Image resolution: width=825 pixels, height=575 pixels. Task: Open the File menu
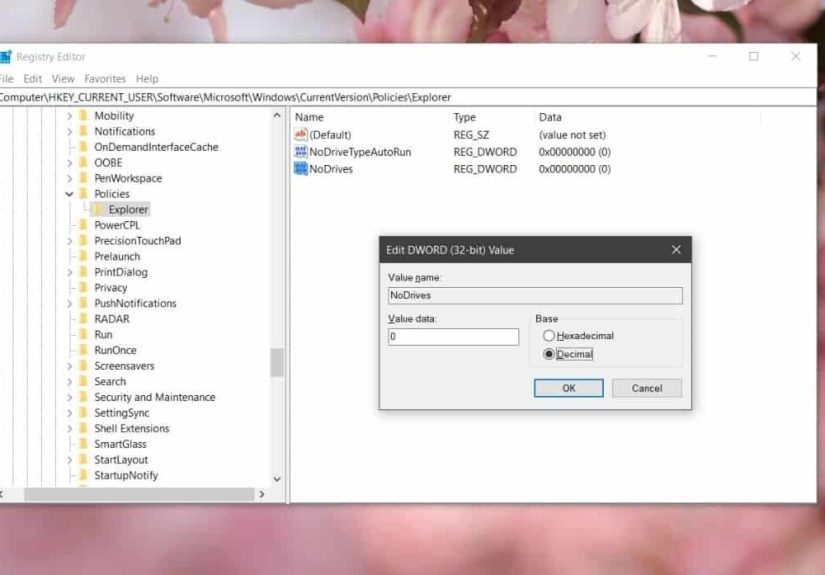[x=6, y=78]
